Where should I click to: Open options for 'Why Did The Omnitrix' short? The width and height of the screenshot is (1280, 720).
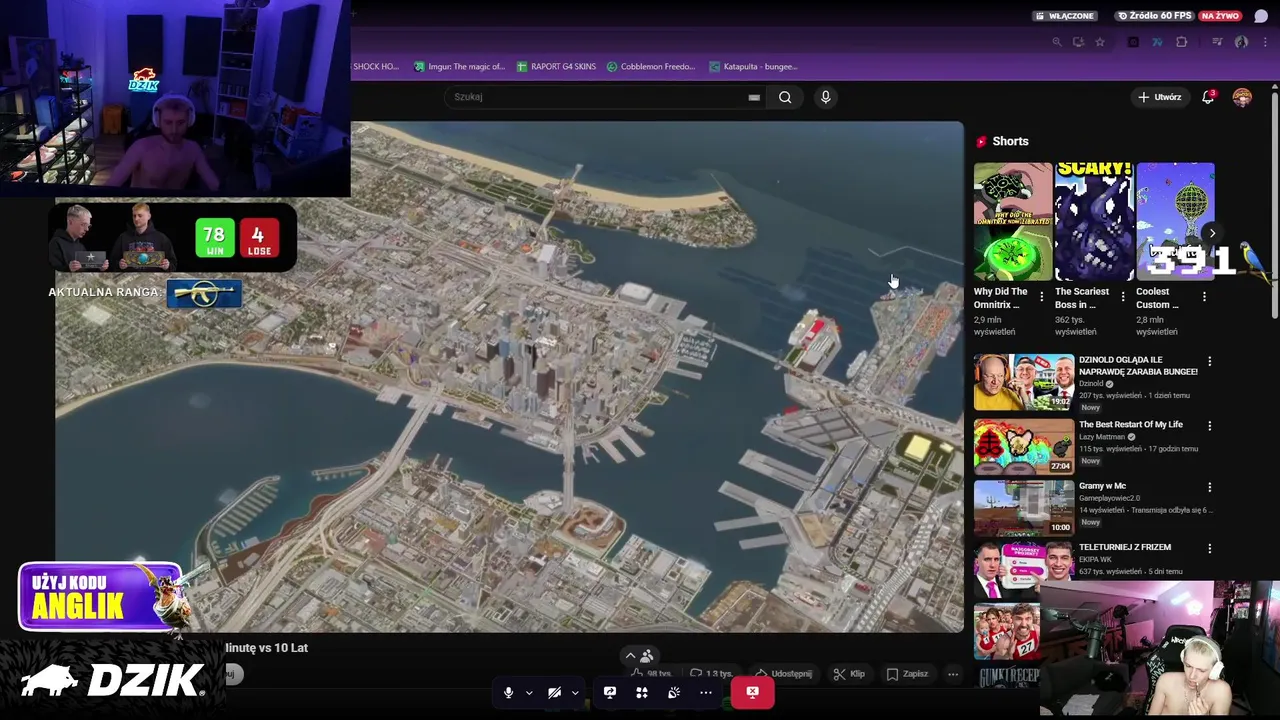1042,297
